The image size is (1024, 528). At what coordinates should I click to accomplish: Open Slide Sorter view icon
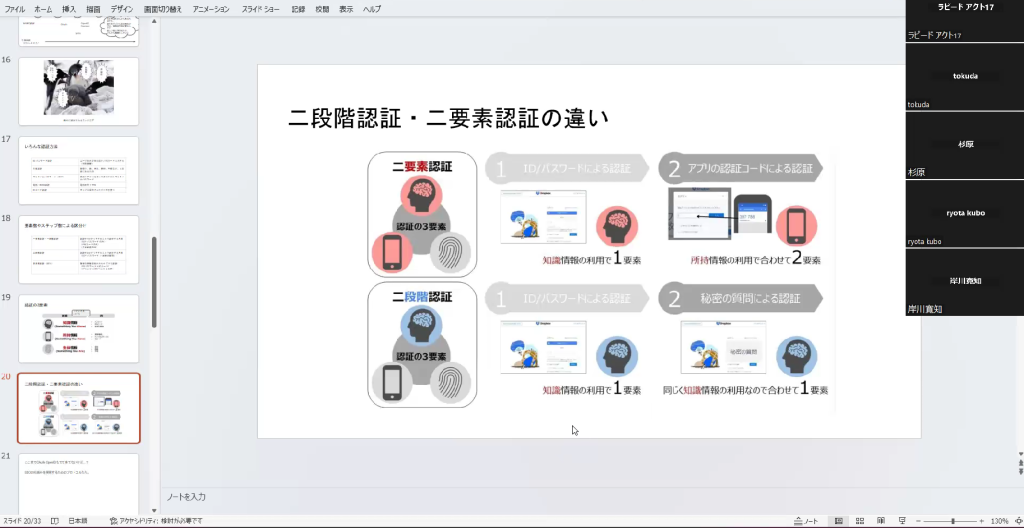tap(858, 521)
